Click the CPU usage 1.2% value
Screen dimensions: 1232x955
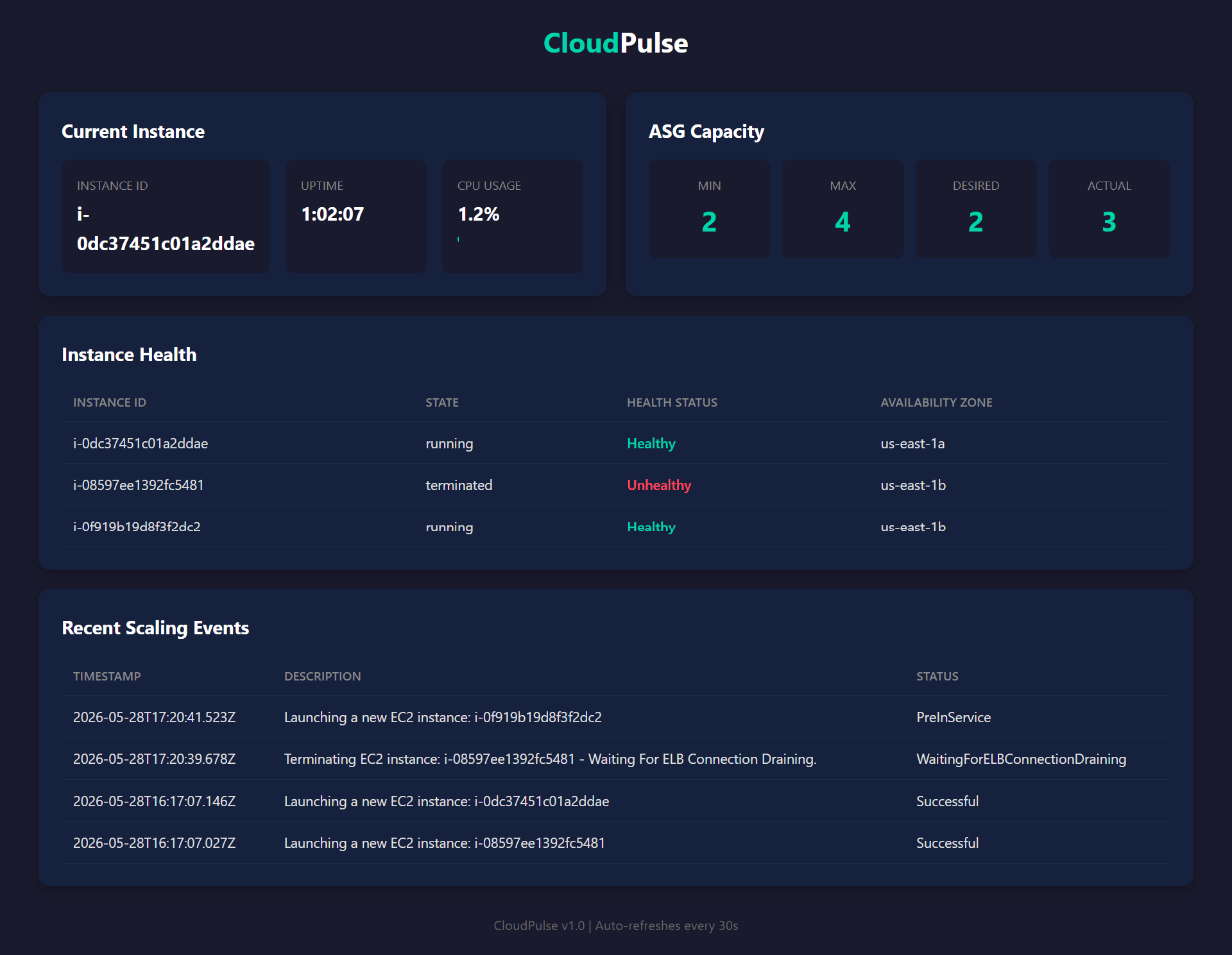point(479,214)
